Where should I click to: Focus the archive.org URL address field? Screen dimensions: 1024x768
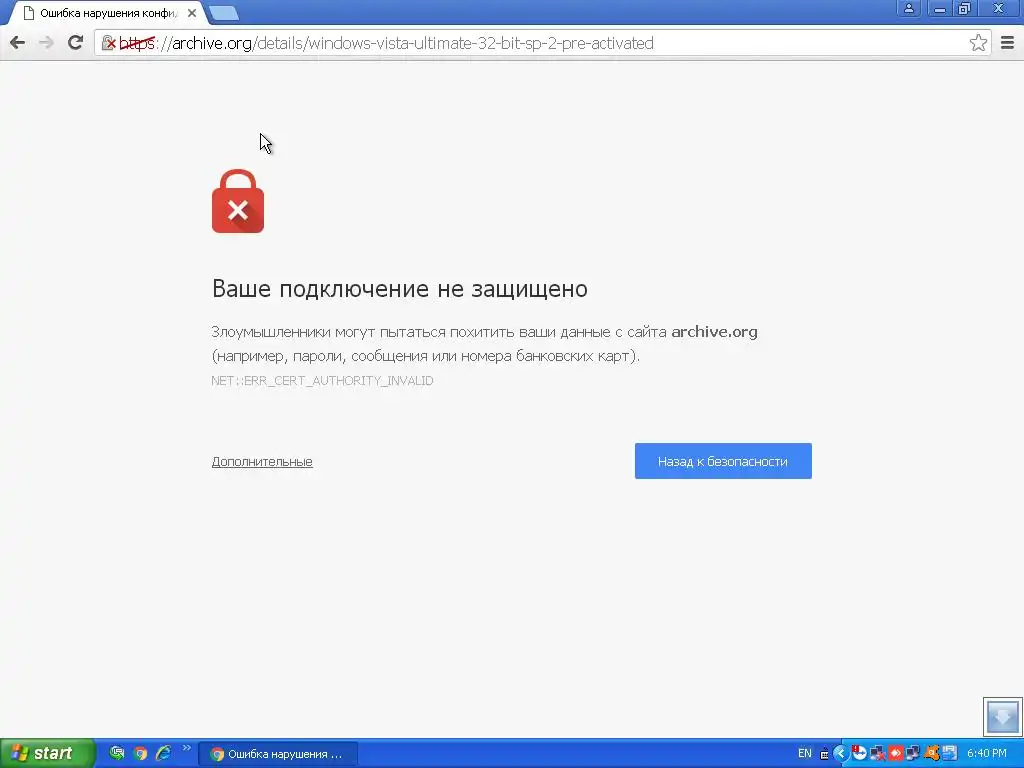point(532,43)
